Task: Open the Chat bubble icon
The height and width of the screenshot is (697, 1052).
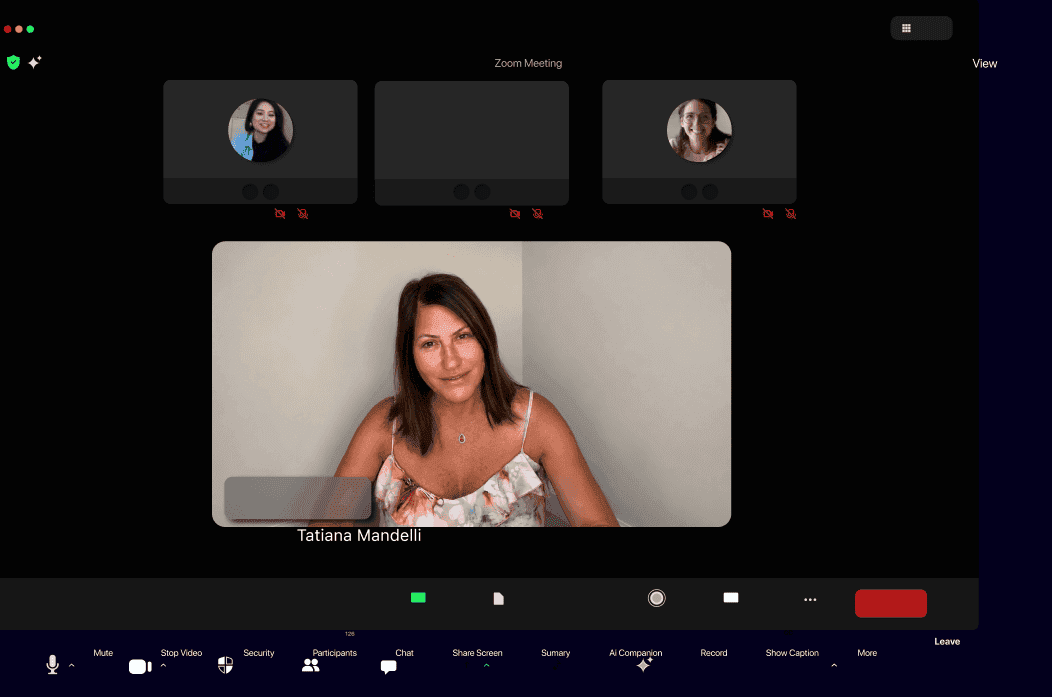Action: click(x=388, y=667)
